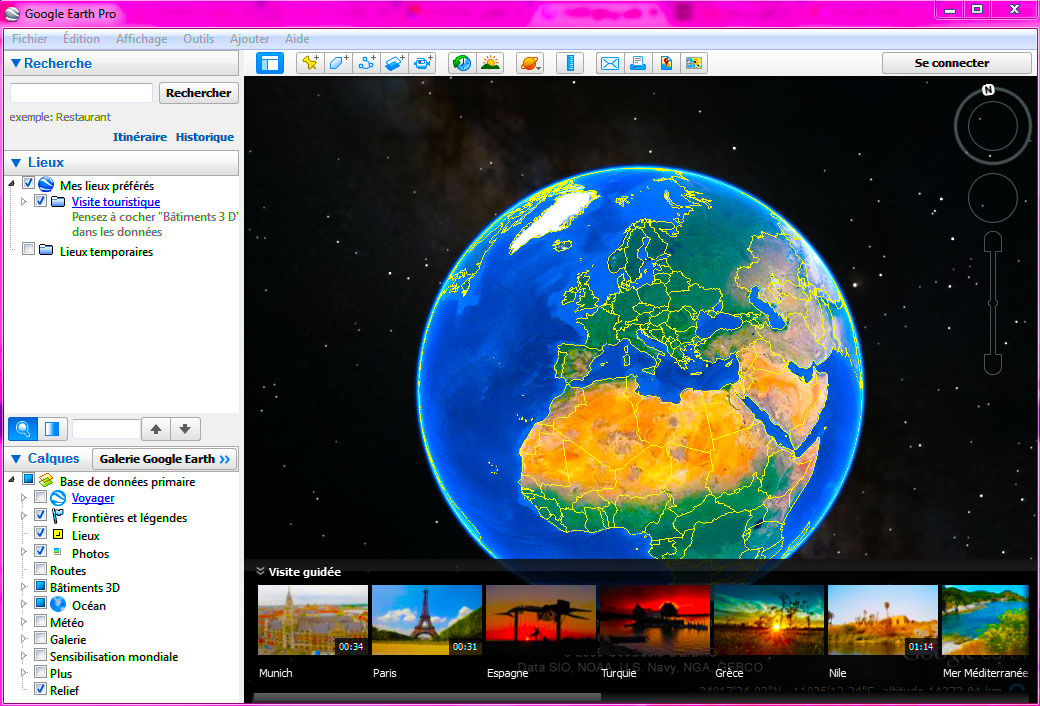The width and height of the screenshot is (1040, 706).
Task: Uncheck Mes lieux préférés checkbox
Action: point(28,182)
